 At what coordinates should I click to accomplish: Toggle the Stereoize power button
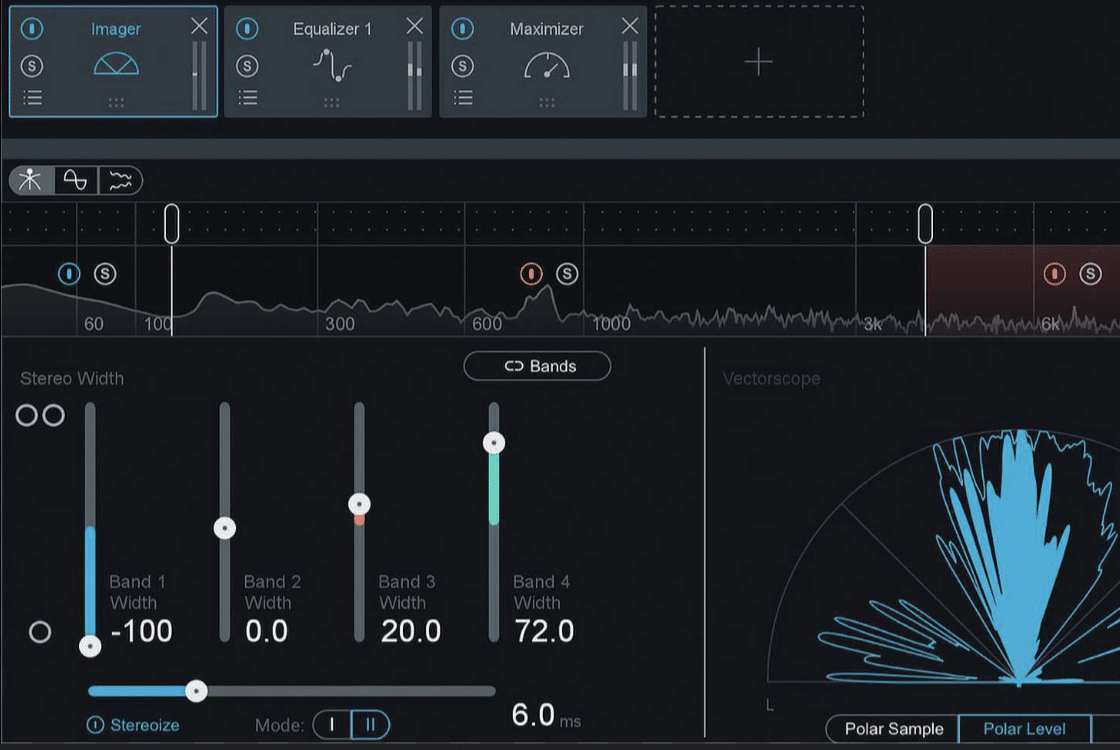(x=95, y=725)
